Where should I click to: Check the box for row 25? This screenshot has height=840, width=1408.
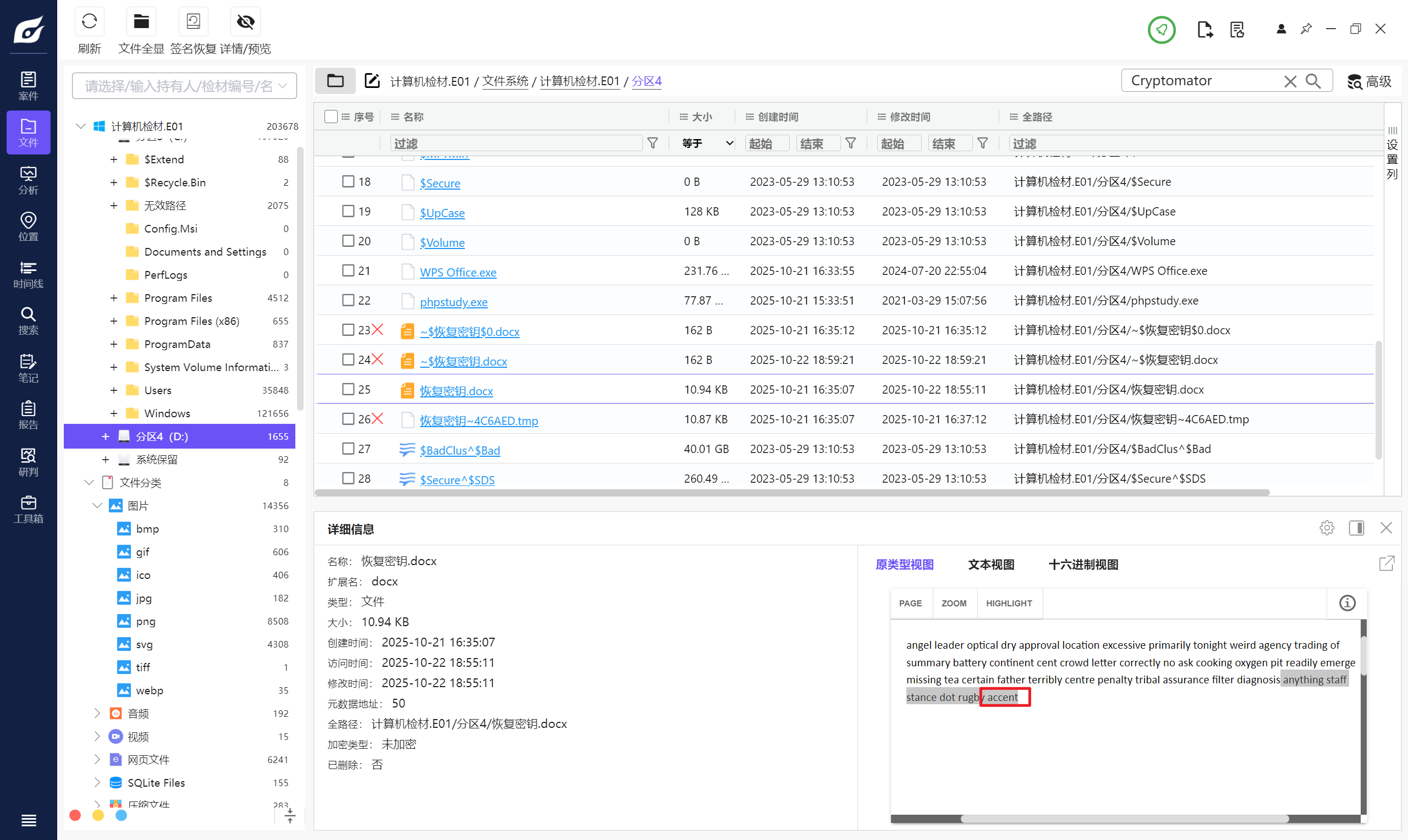348,389
